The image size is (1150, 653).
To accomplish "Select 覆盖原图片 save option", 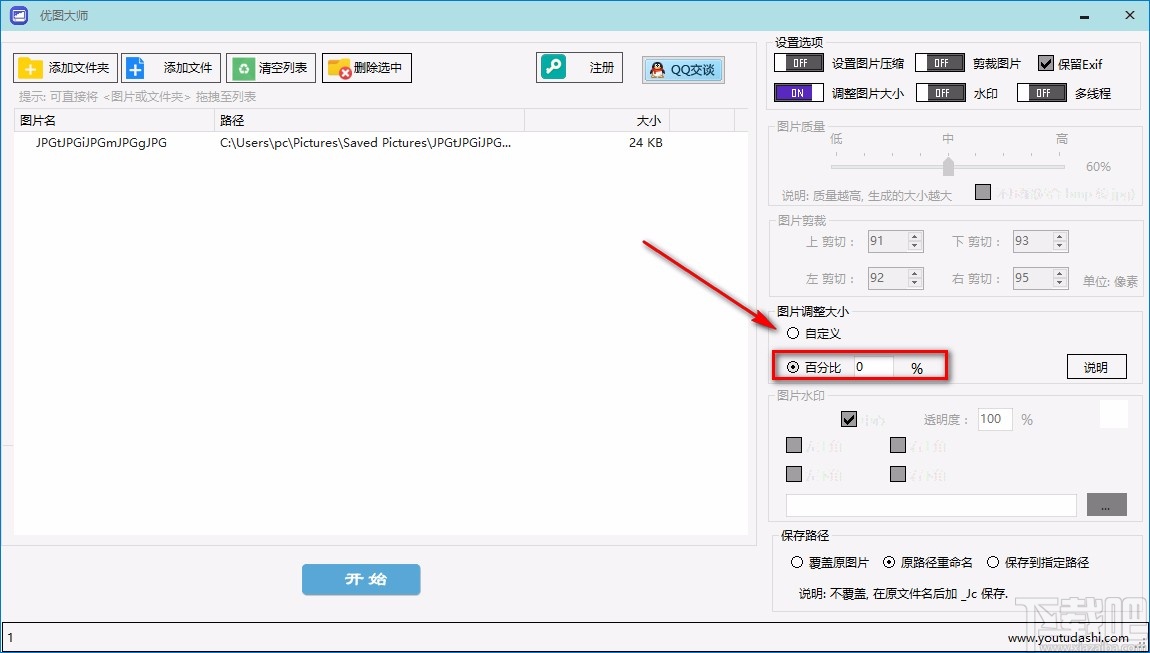I will point(796,563).
